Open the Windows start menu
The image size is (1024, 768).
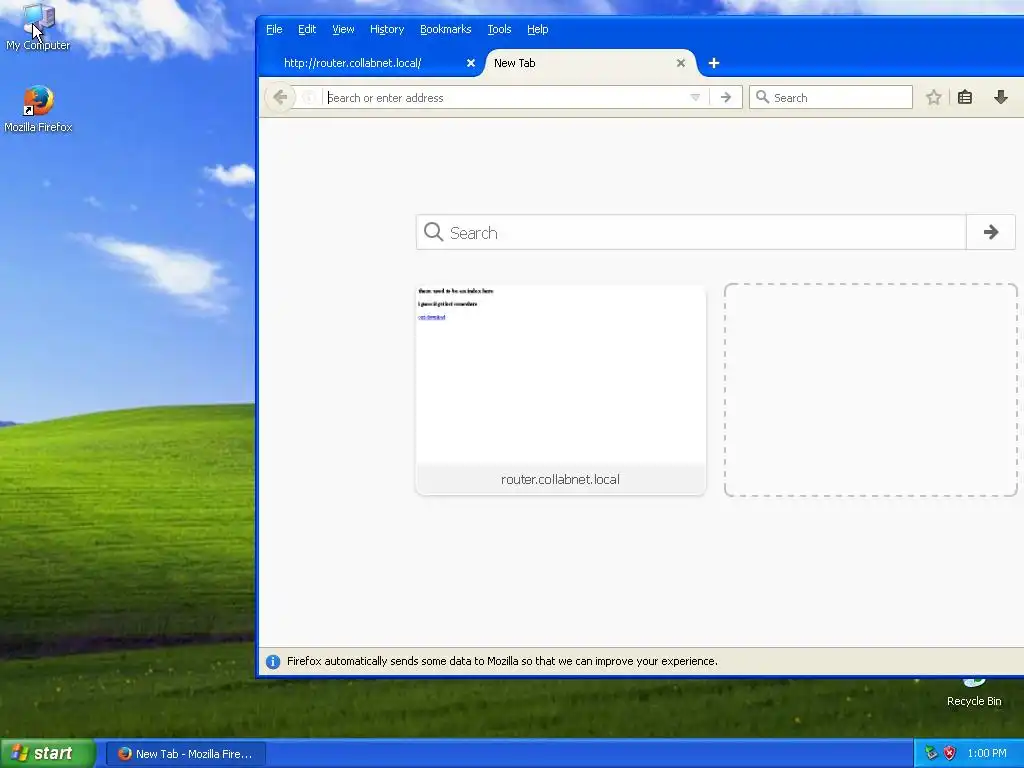[47, 754]
